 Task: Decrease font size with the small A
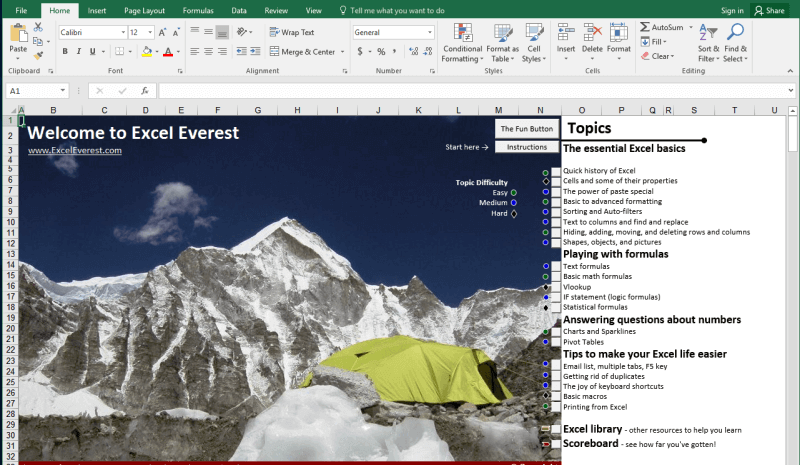(x=176, y=33)
